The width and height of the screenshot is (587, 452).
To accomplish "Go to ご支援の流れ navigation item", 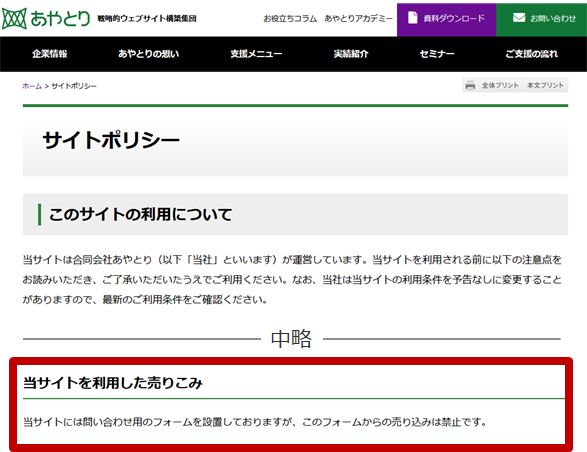I will coord(532,54).
